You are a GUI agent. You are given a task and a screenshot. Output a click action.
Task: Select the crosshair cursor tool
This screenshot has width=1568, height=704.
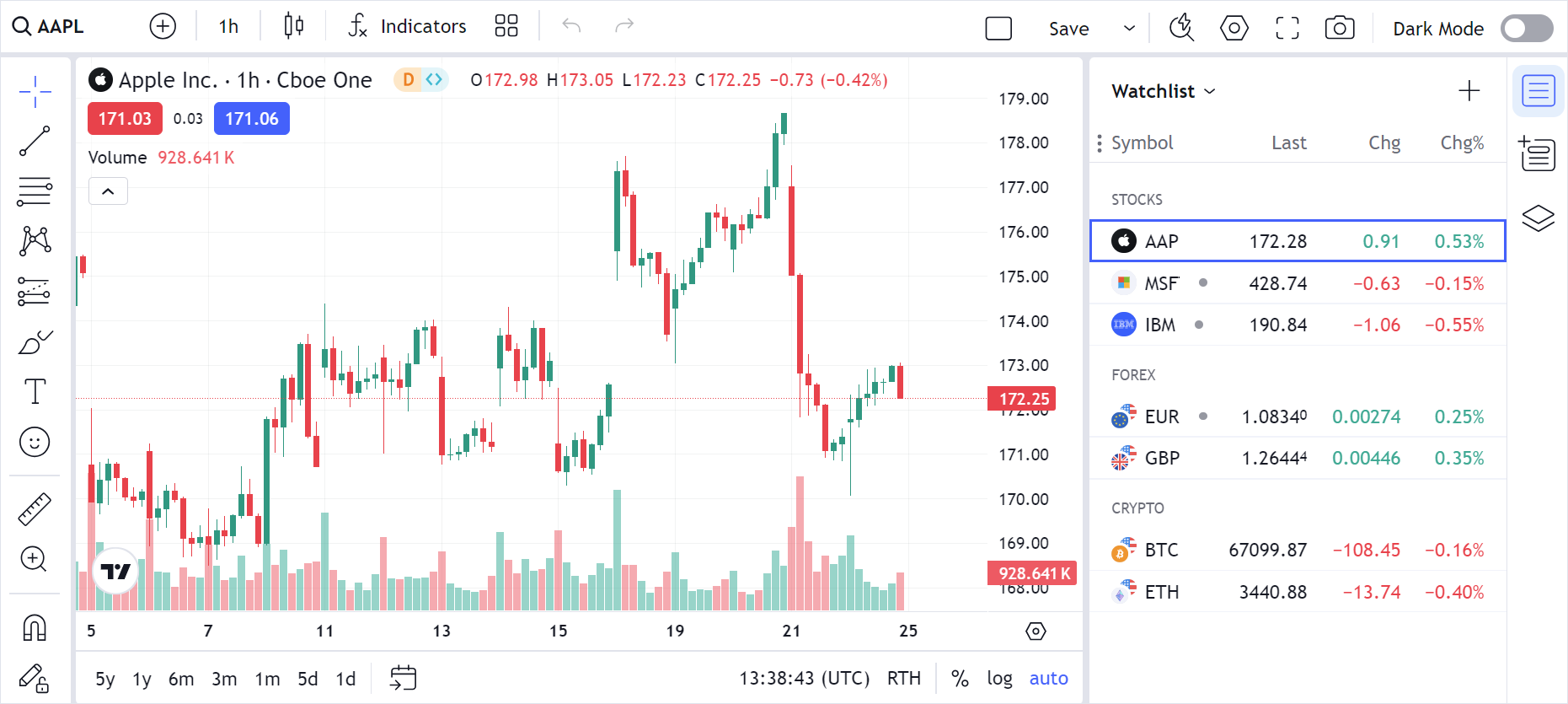click(35, 91)
